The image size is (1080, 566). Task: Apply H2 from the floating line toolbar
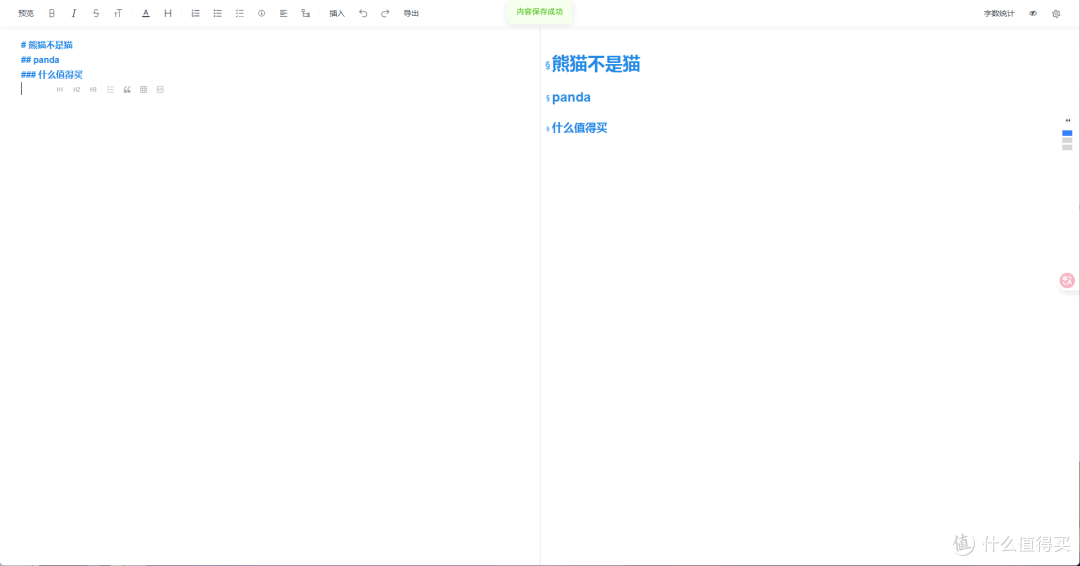(x=76, y=90)
